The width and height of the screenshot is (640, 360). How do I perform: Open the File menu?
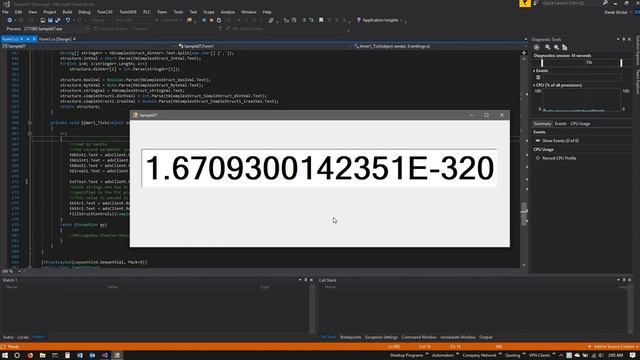pyautogui.click(x=5, y=12)
